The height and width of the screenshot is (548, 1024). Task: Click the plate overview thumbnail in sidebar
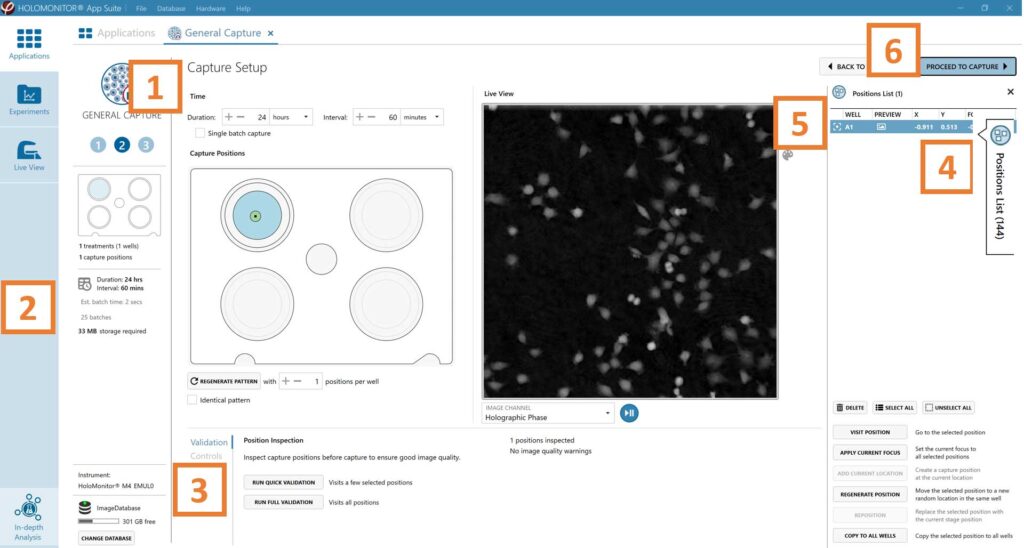point(120,205)
